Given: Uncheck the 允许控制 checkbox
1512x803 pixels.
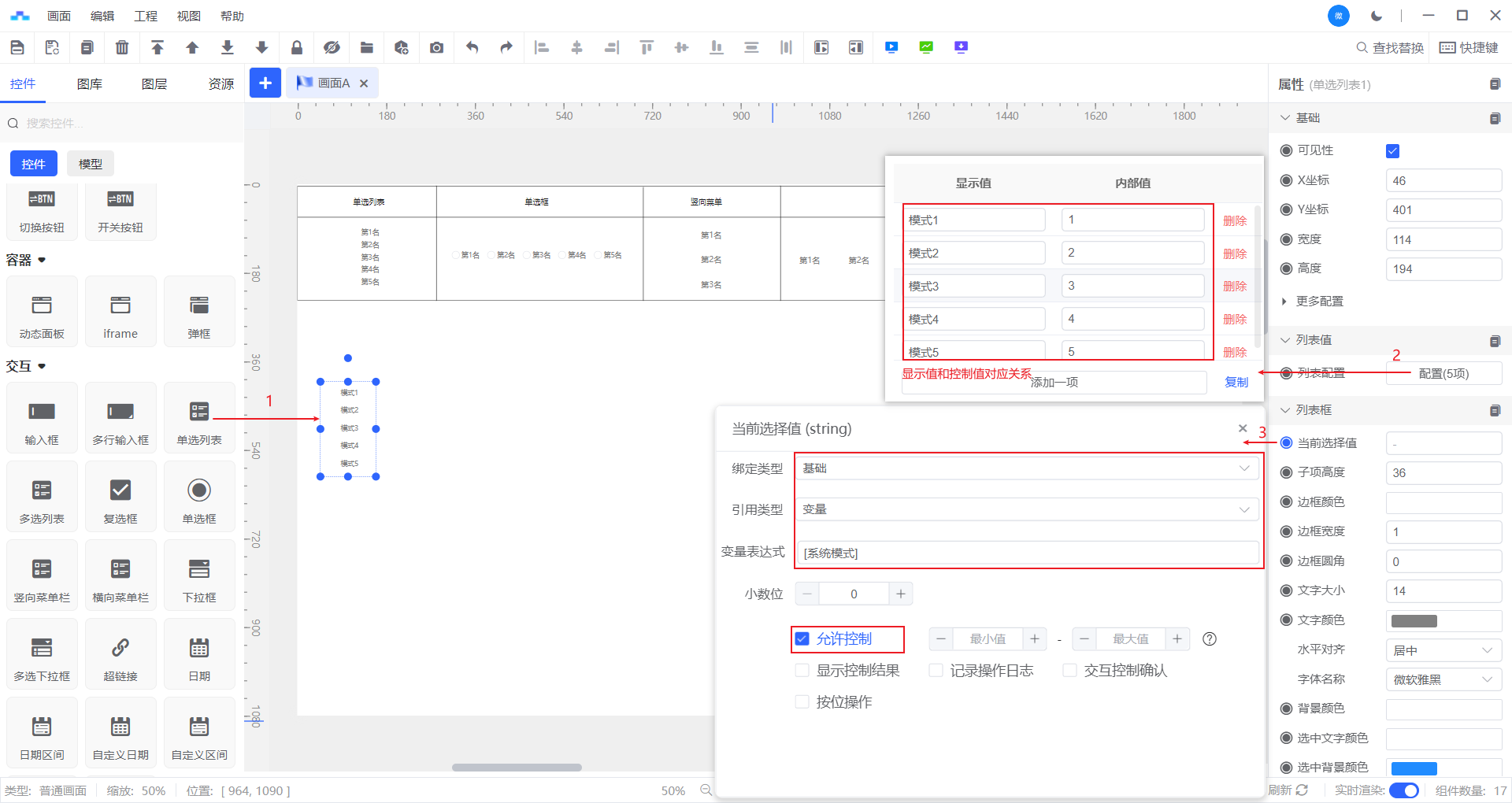Looking at the screenshot, I should 802,638.
